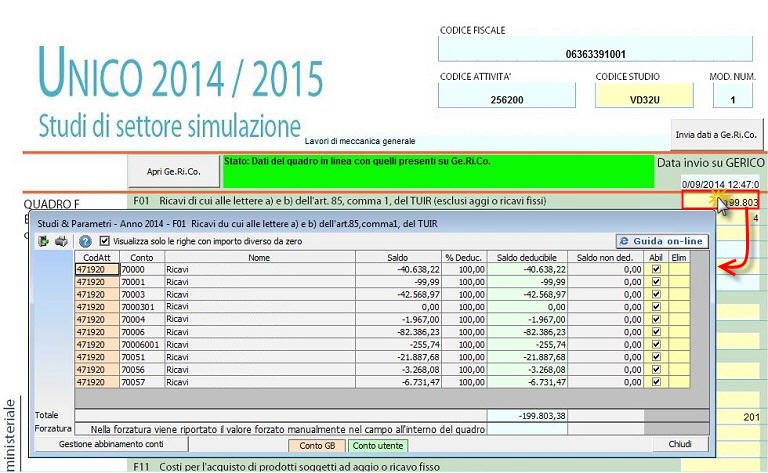768x473 pixels.
Task: Toggle the Abil checkbox for account 70056
Action: point(656,369)
